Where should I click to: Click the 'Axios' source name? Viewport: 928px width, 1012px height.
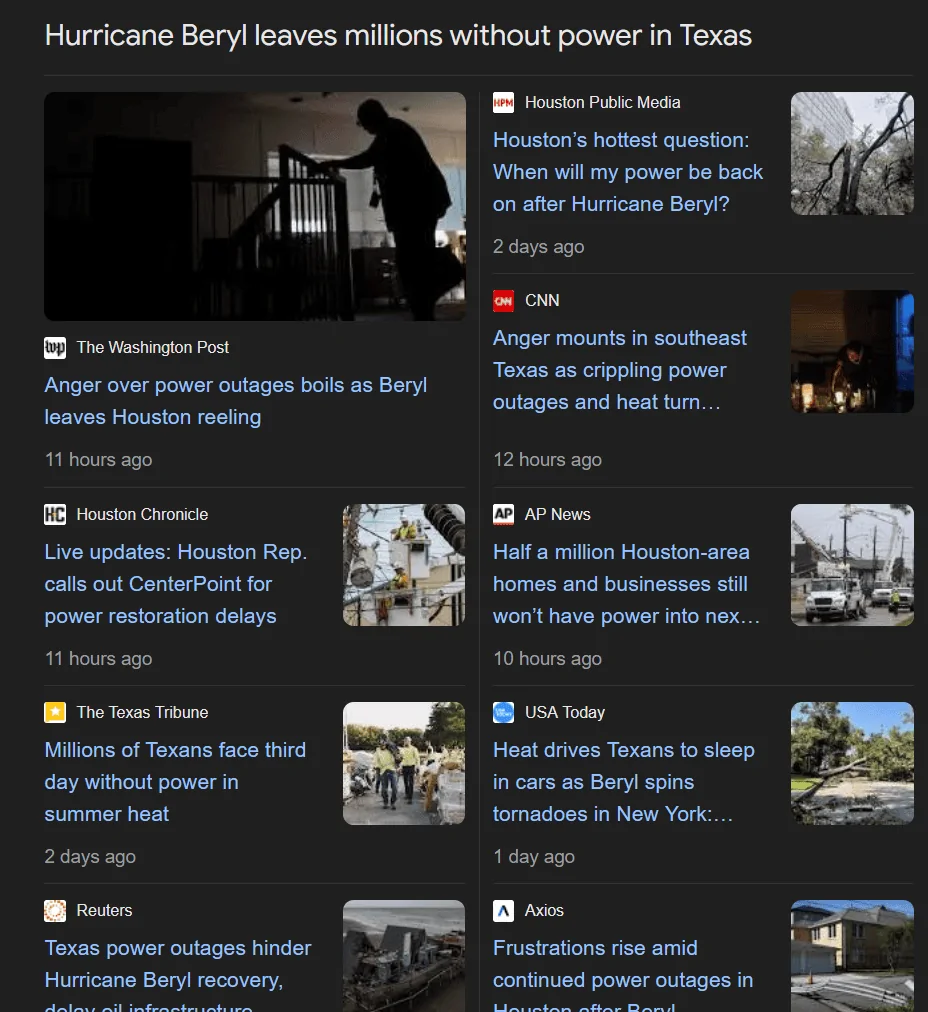point(544,911)
